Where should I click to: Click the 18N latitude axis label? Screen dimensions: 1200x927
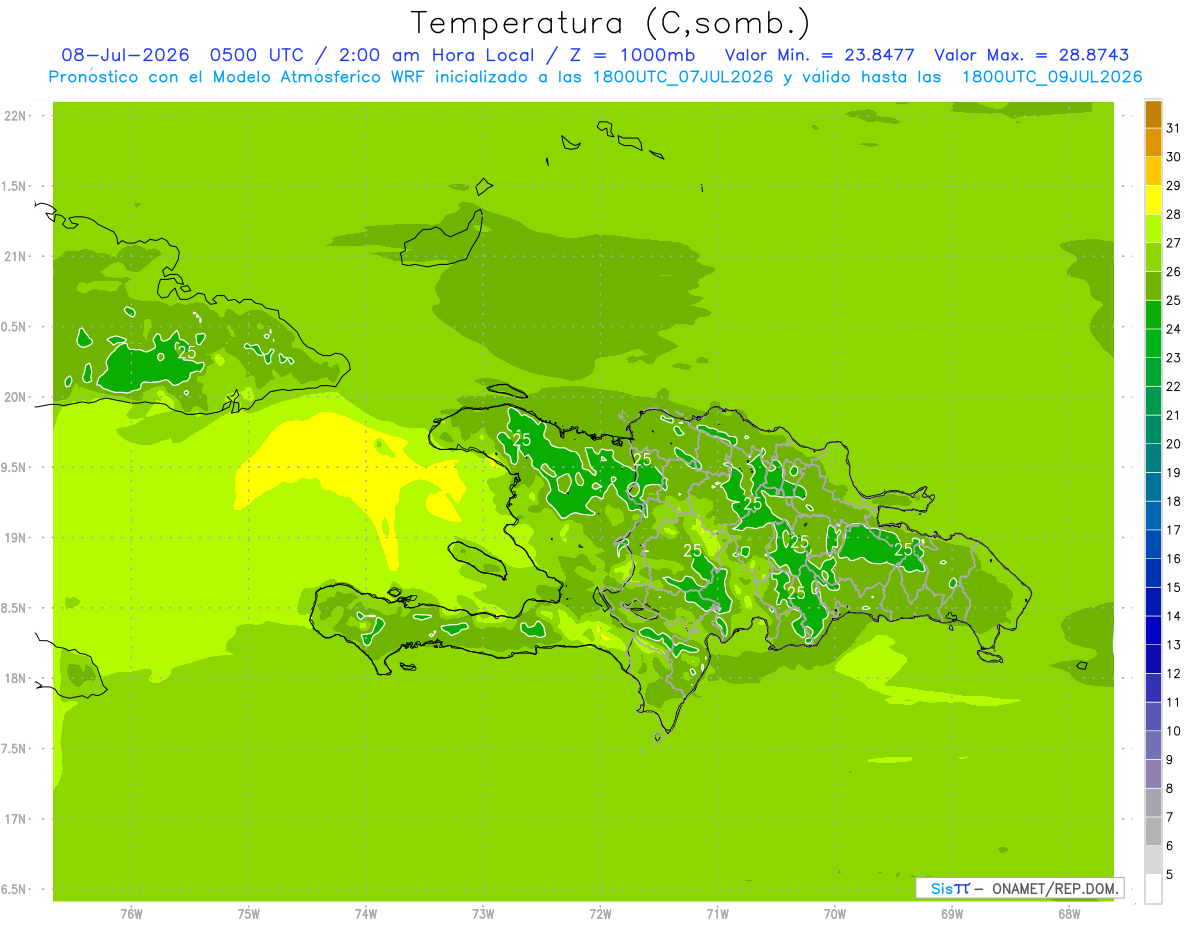[x=17, y=678]
